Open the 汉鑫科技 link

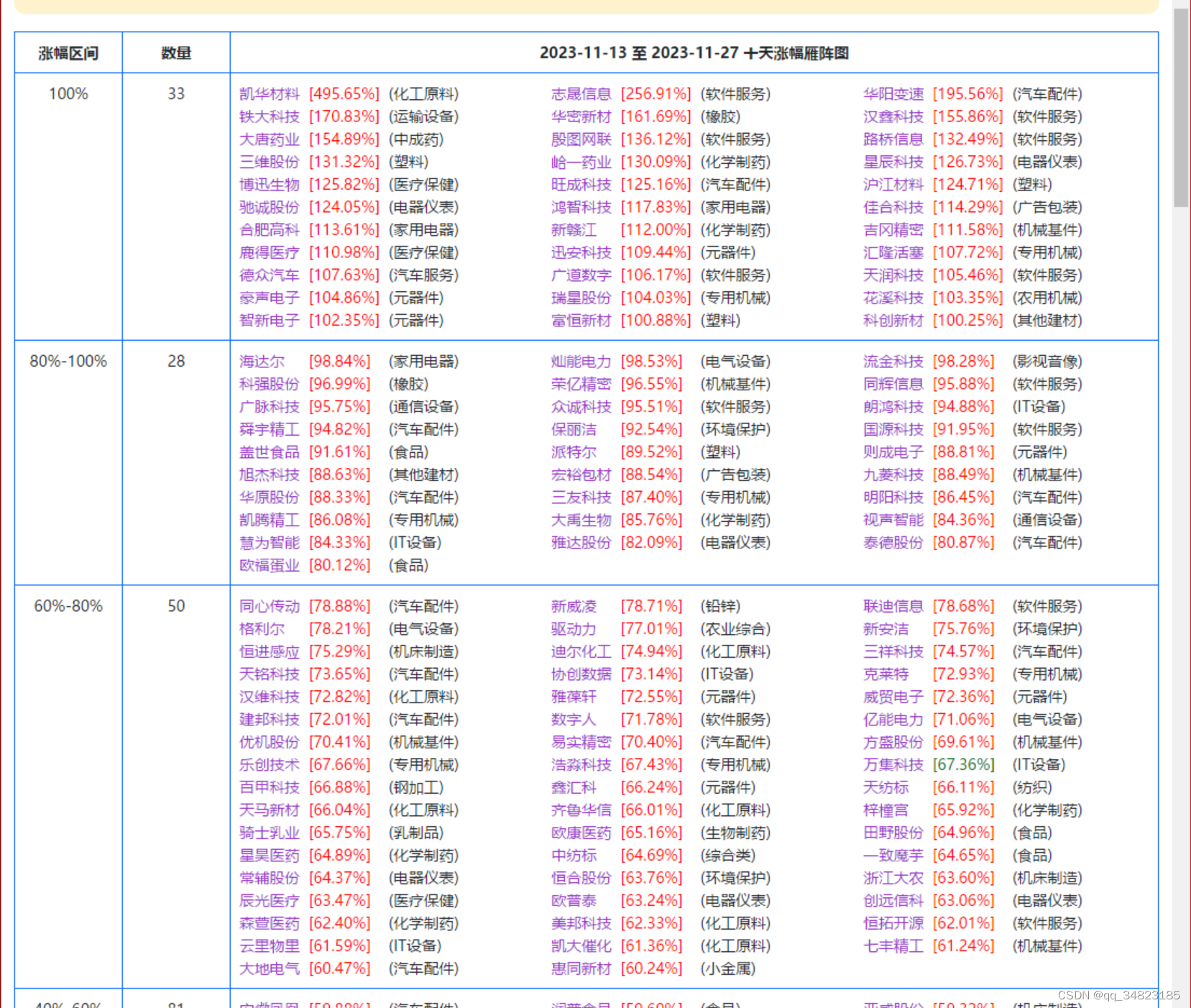pyautogui.click(x=893, y=116)
